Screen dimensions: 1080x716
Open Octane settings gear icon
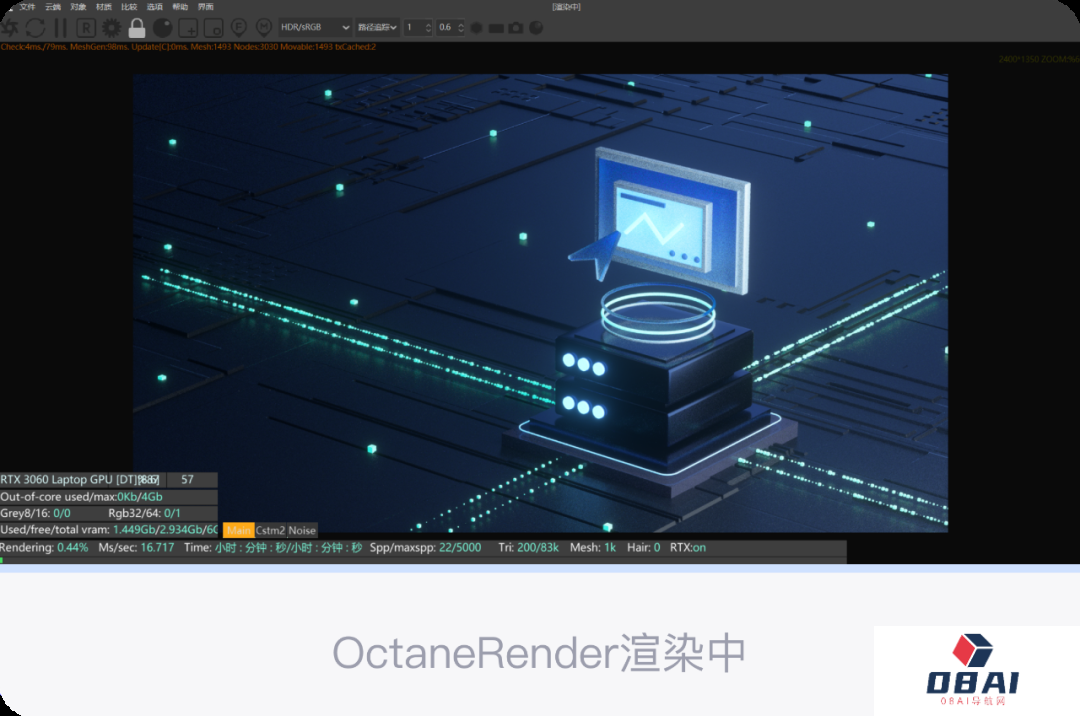pyautogui.click(x=111, y=28)
